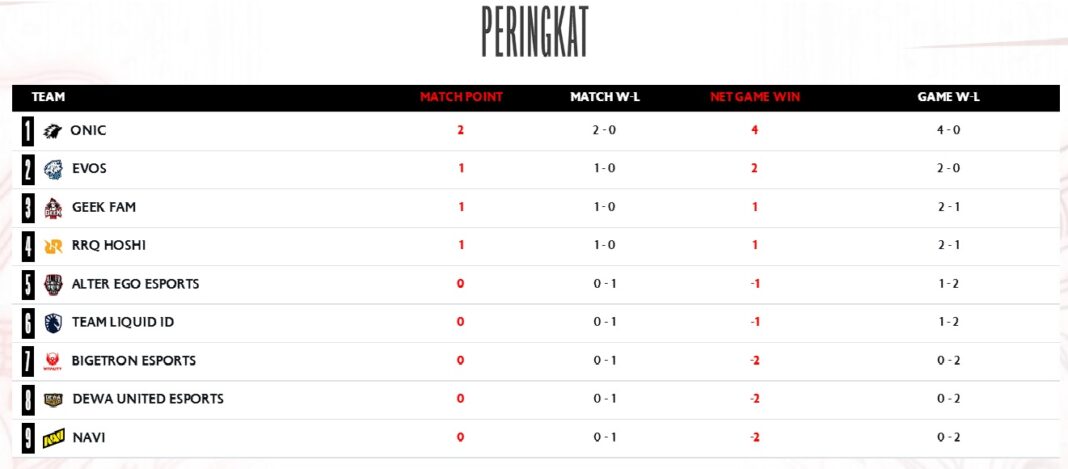Sort by MATCH POINT column header
Viewport: 1068px width, 469px height.
461,97
